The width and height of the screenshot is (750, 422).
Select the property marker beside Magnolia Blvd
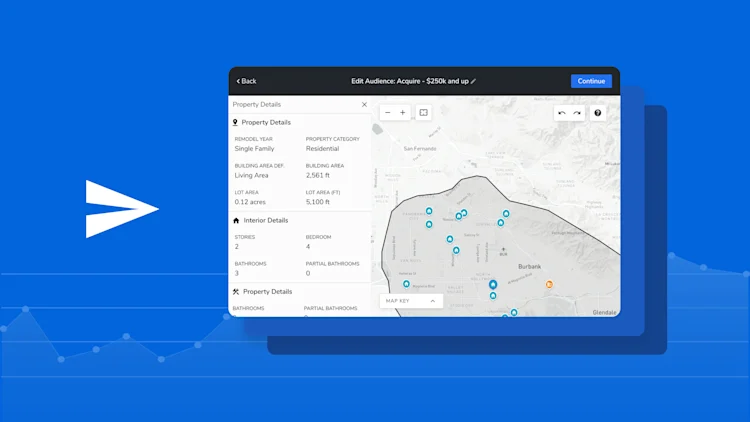(406, 284)
